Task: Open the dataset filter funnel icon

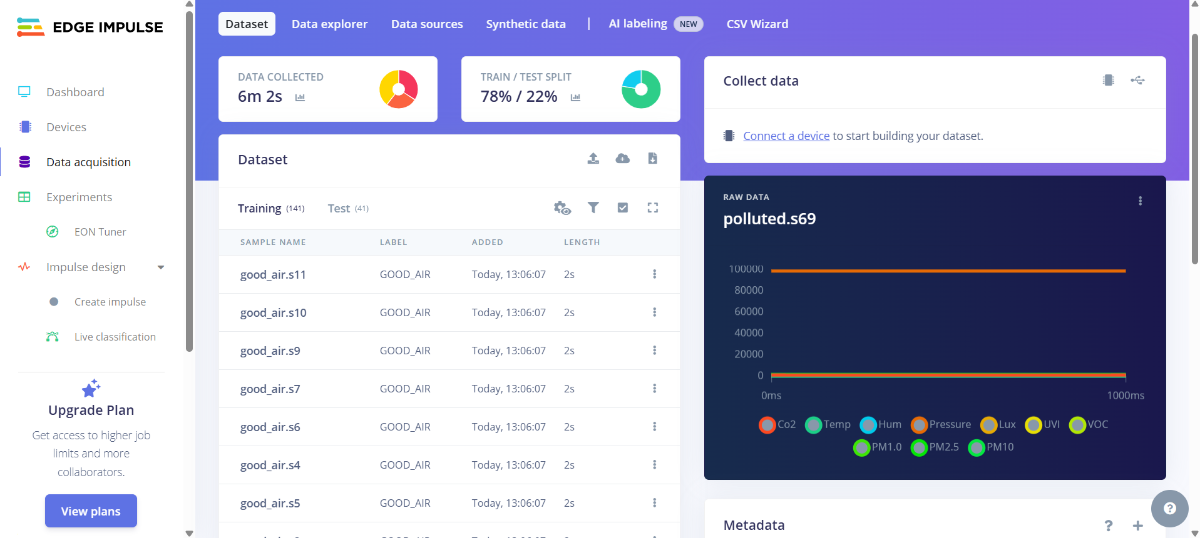Action: coord(593,208)
